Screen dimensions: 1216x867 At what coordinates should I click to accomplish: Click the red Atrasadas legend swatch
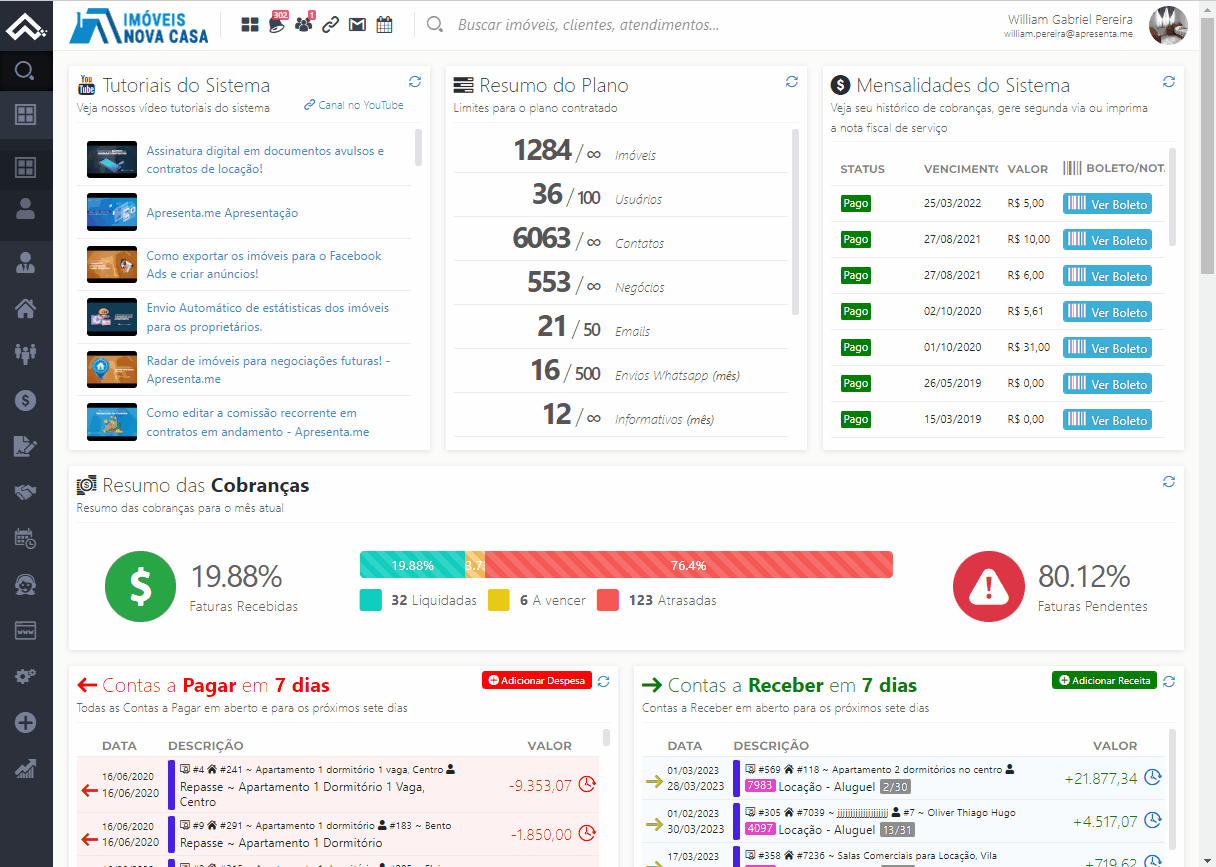(608, 600)
